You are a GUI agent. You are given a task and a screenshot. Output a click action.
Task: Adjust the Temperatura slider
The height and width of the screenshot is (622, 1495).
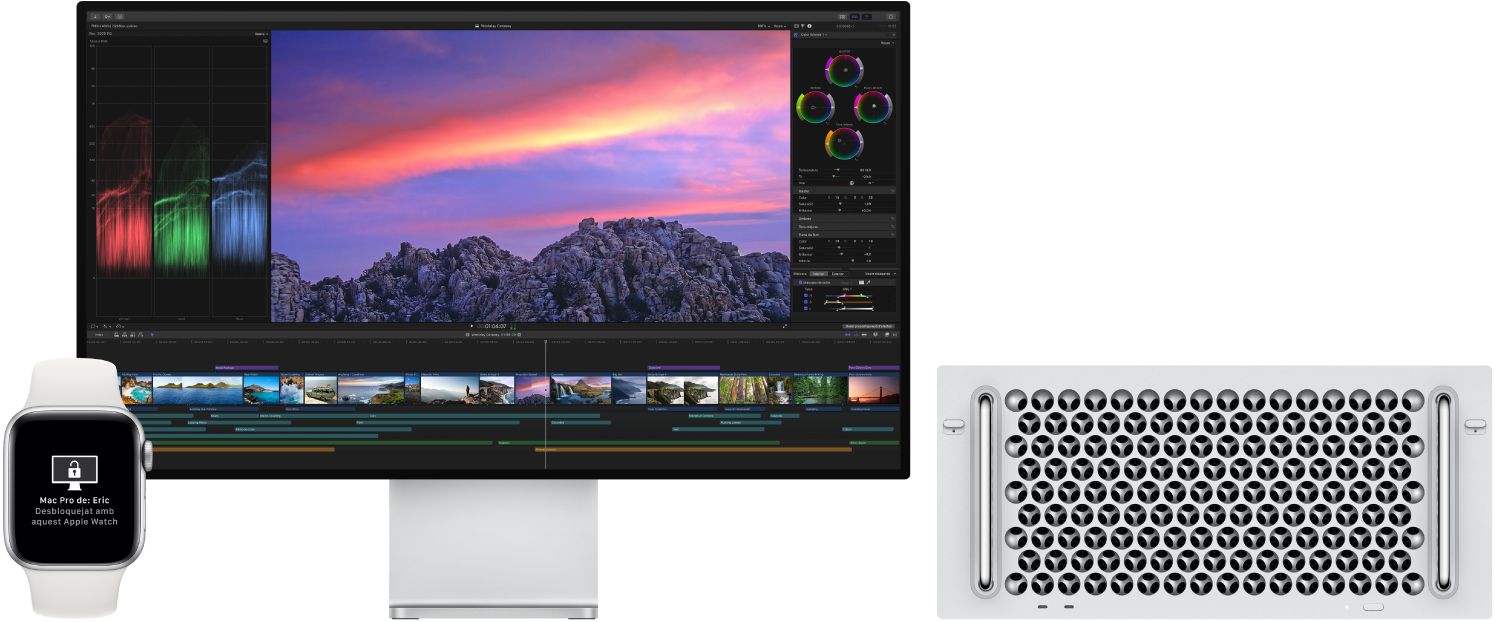click(838, 170)
